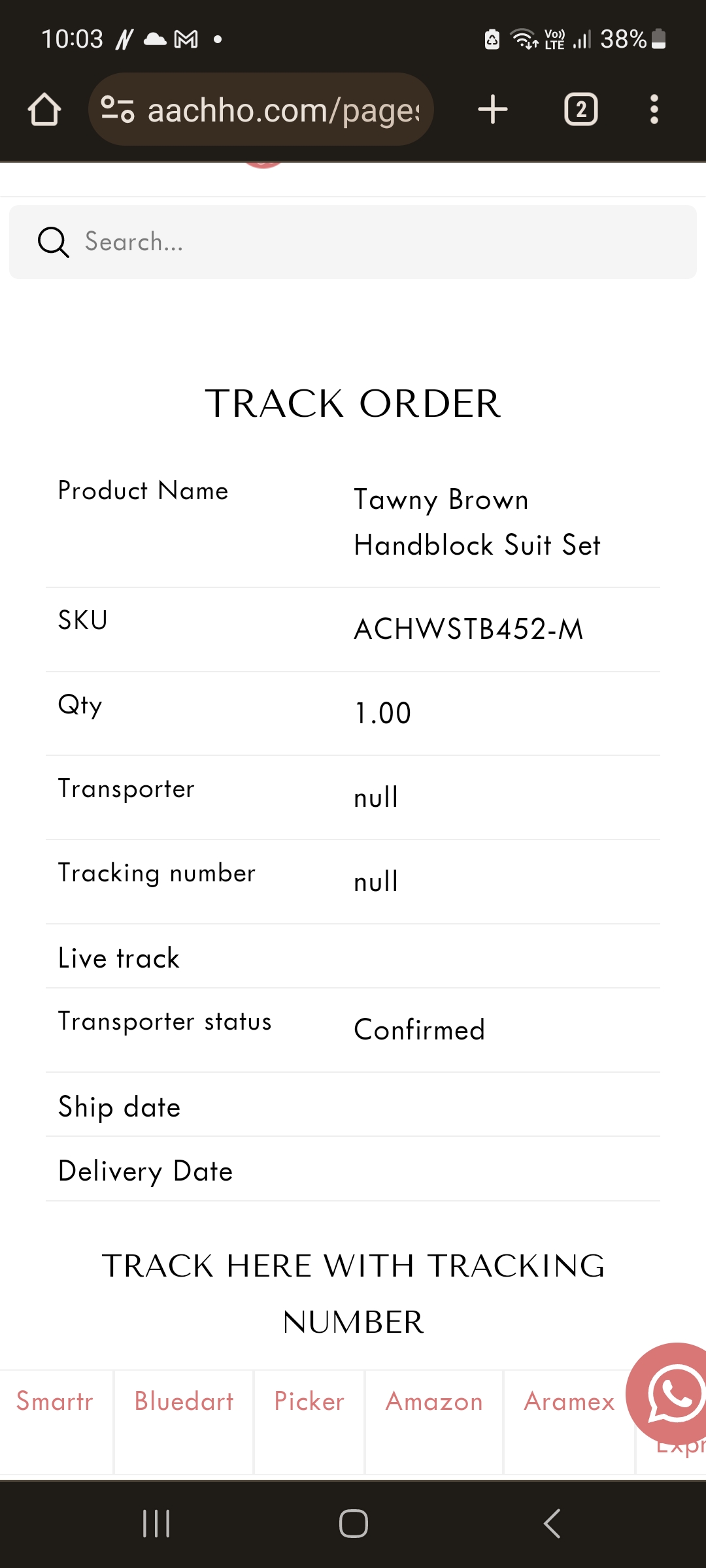
Task: Open the browser three-dot menu
Action: point(654,109)
